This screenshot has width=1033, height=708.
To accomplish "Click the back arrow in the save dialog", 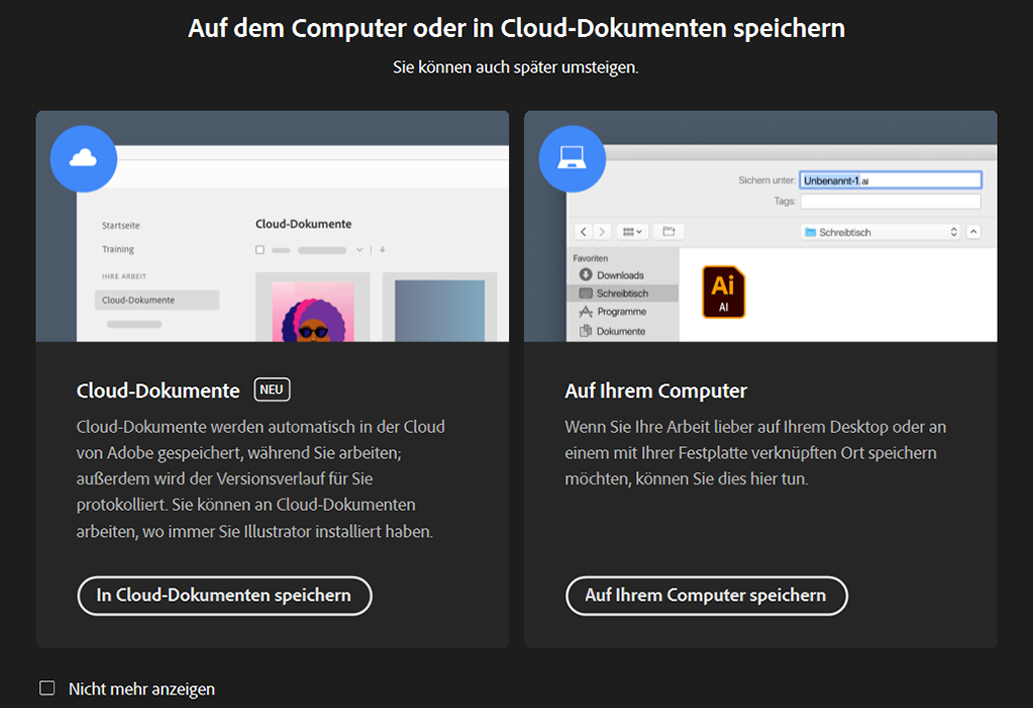I will [584, 231].
